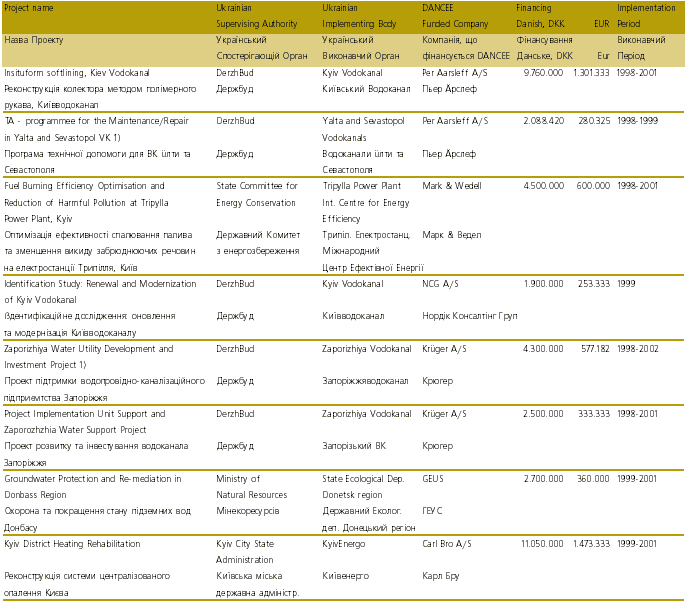Select the 'Нордік Консалтінг Груп' company text
The image size is (686, 605).
(469, 316)
